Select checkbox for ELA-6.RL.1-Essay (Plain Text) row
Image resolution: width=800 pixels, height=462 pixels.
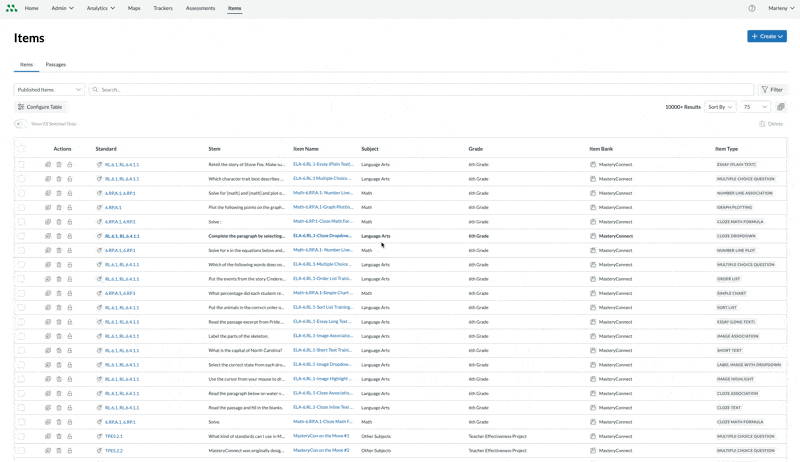click(21, 164)
